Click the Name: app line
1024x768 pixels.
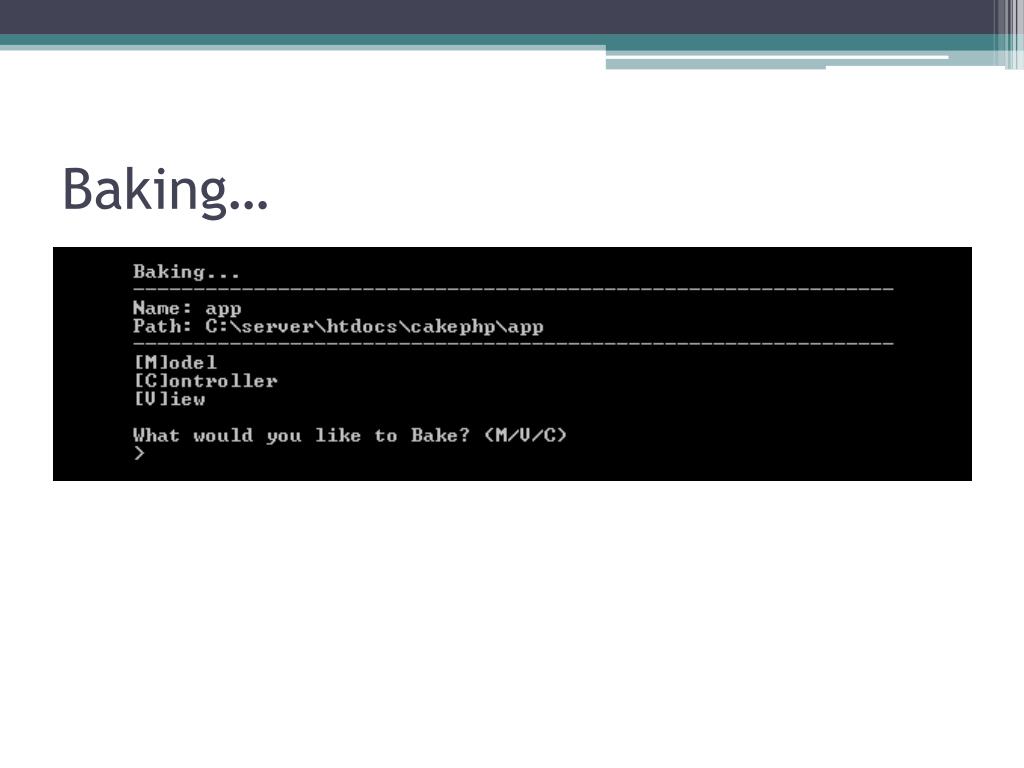click(x=186, y=308)
